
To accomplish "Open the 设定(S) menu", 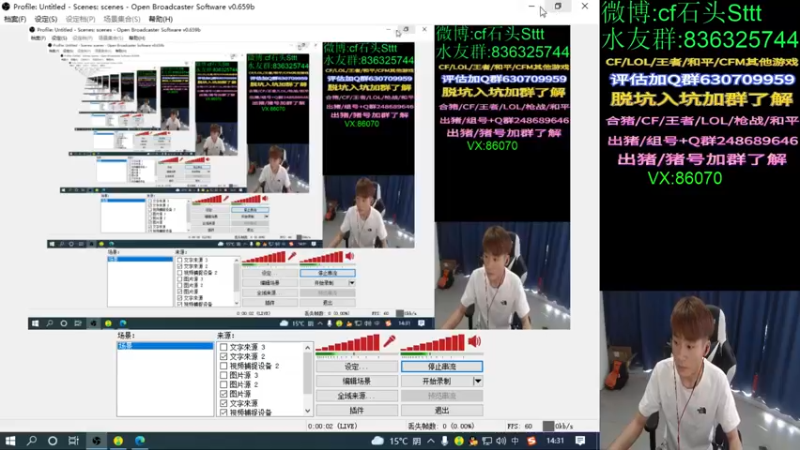I will (x=46, y=19).
